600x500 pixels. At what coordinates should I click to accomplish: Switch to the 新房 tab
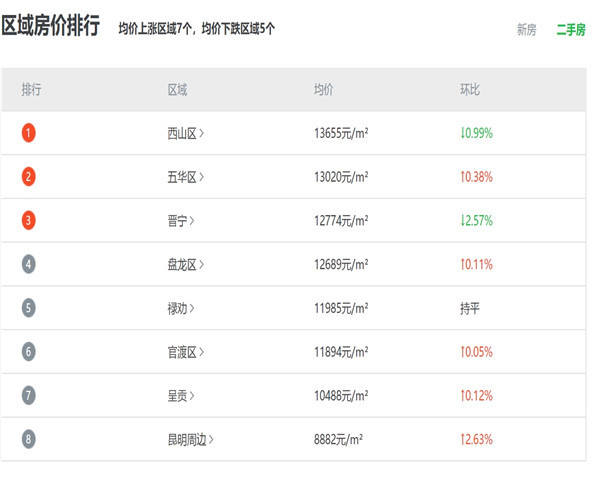[x=527, y=29]
